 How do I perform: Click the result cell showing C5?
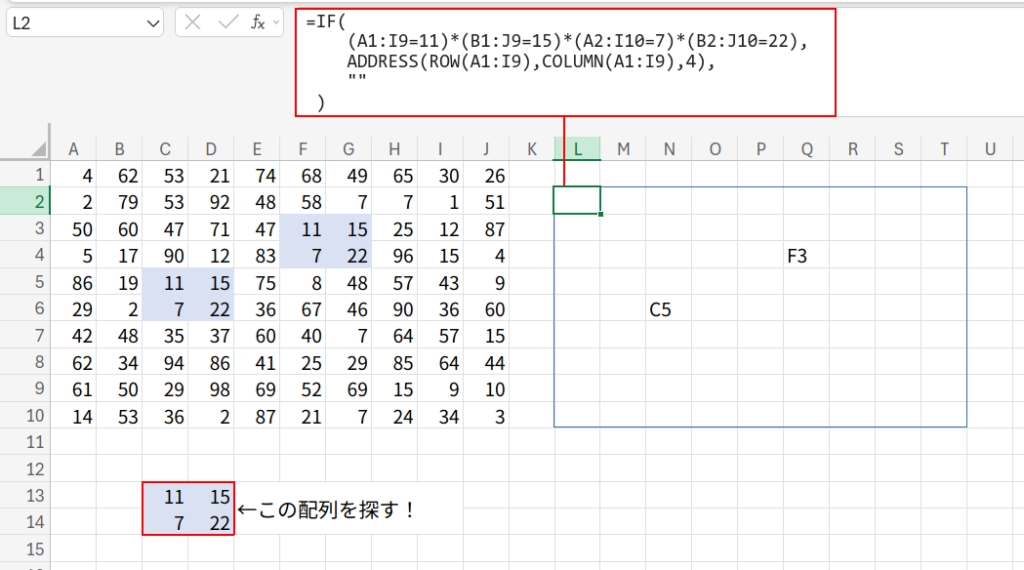point(669,309)
